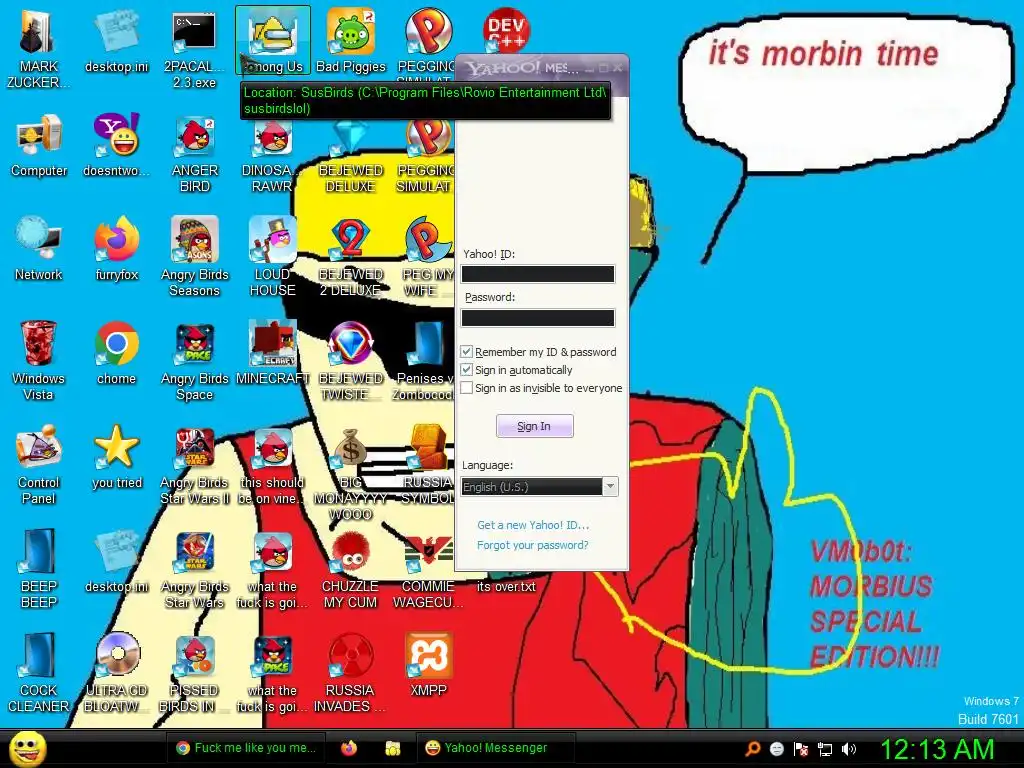
Task: Open COCK CLEANER icon
Action: click(38, 672)
